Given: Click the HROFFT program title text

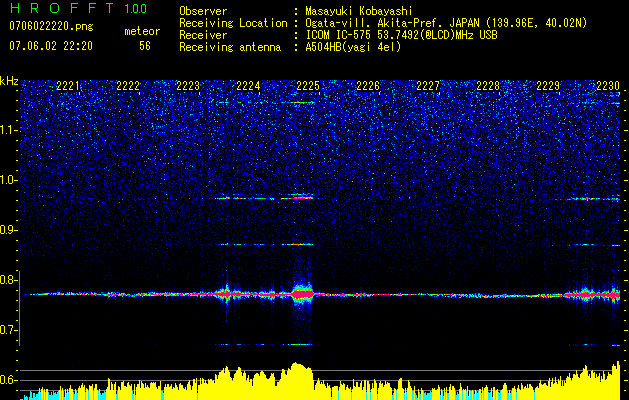Looking at the screenshot, I should pyautogui.click(x=62, y=8).
